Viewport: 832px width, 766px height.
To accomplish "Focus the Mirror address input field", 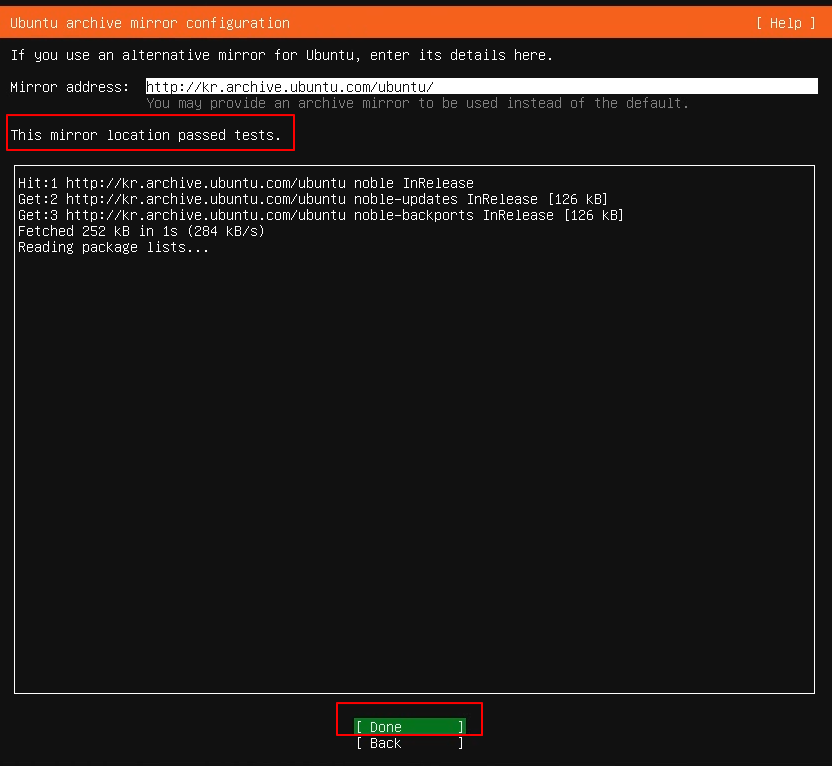I will pyautogui.click(x=481, y=86).
